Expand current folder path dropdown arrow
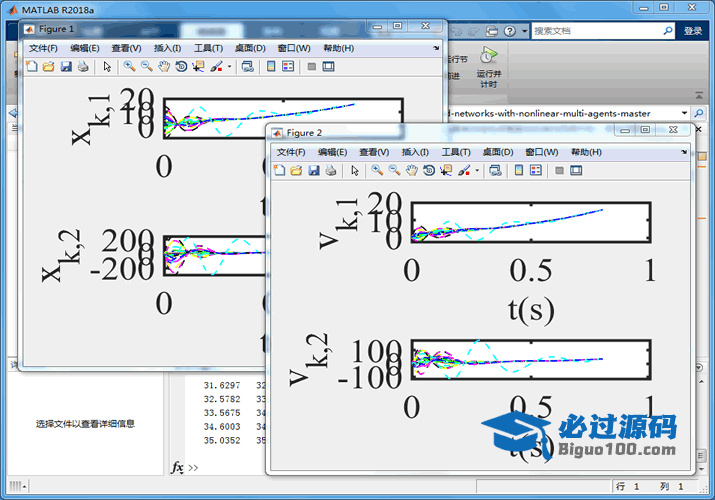 click(x=684, y=113)
